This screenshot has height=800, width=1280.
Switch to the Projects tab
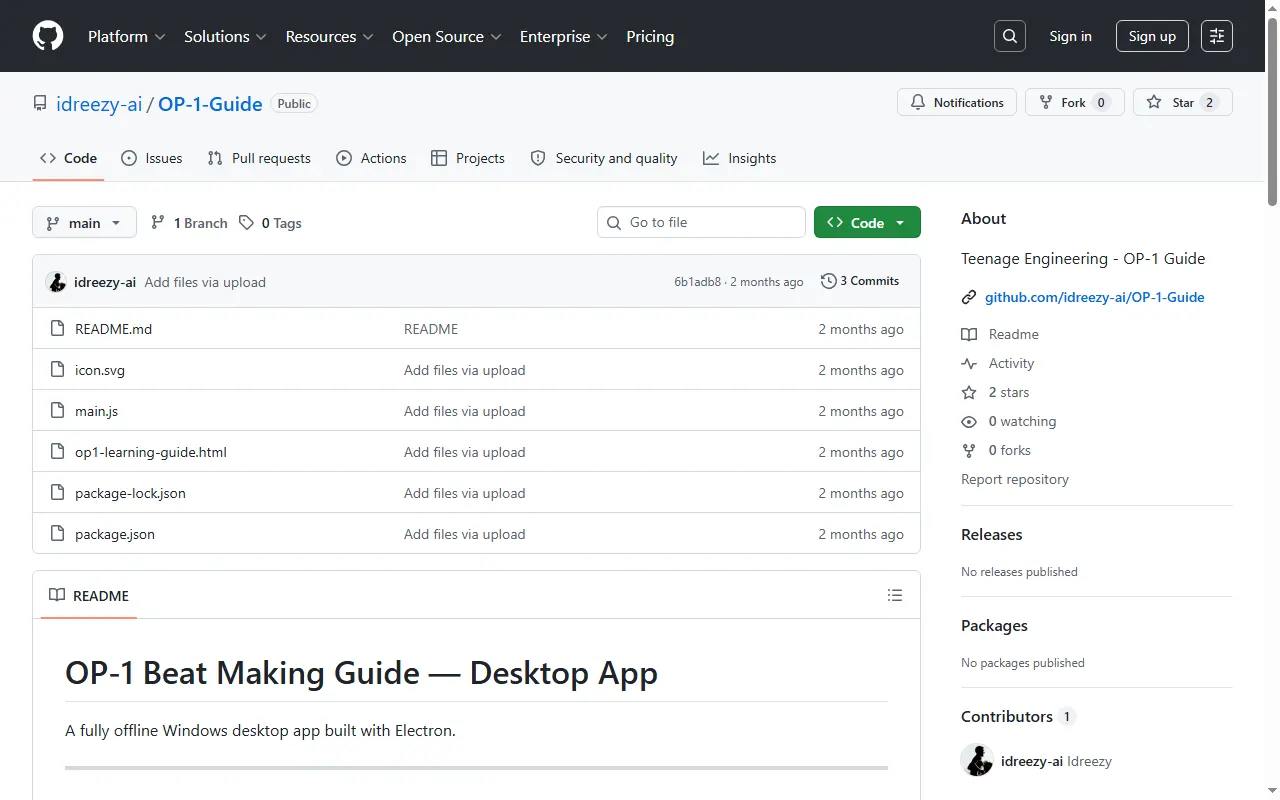click(468, 158)
